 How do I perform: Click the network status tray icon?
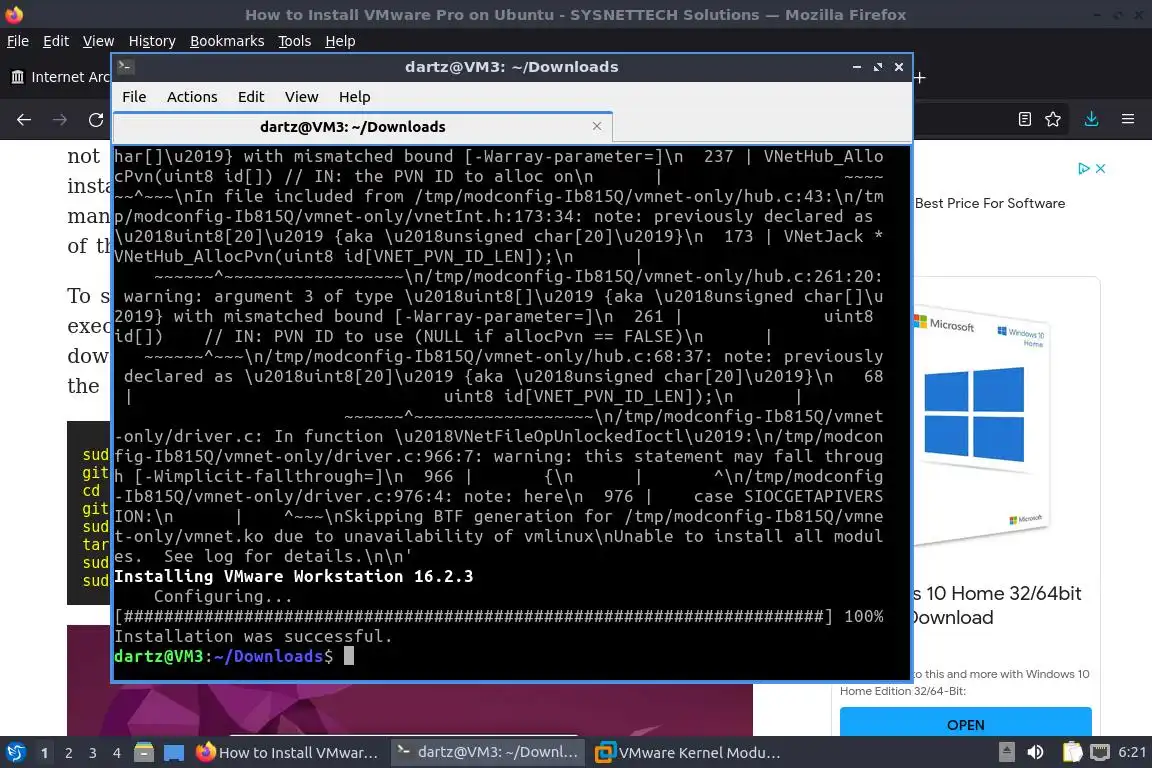tap(1100, 753)
